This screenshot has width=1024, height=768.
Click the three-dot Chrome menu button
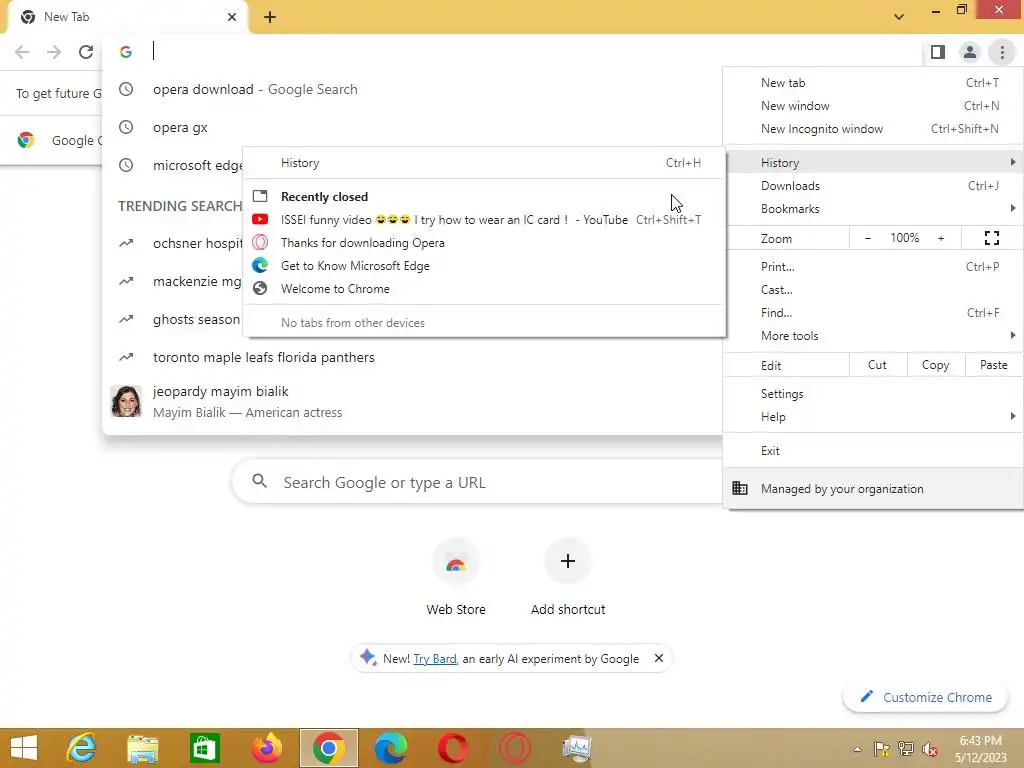pos(1002,52)
